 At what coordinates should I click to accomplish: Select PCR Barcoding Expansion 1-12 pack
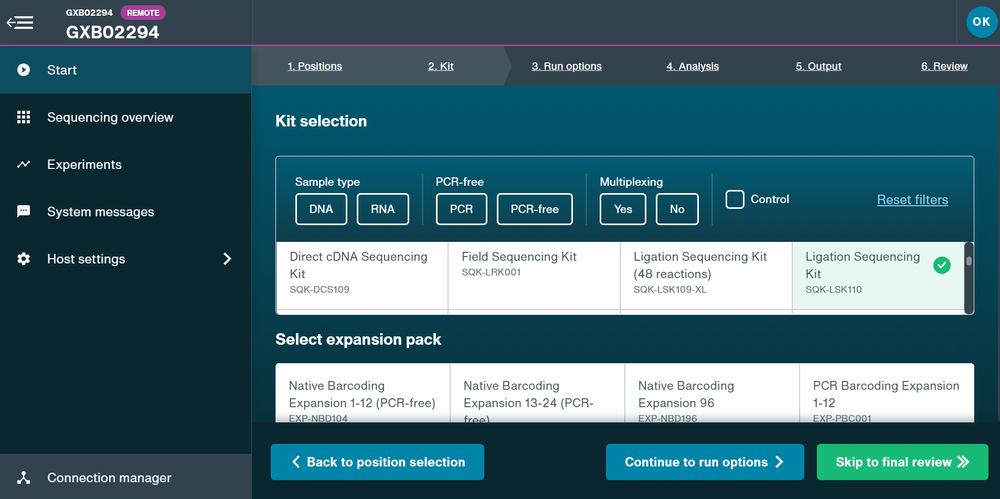click(x=886, y=393)
